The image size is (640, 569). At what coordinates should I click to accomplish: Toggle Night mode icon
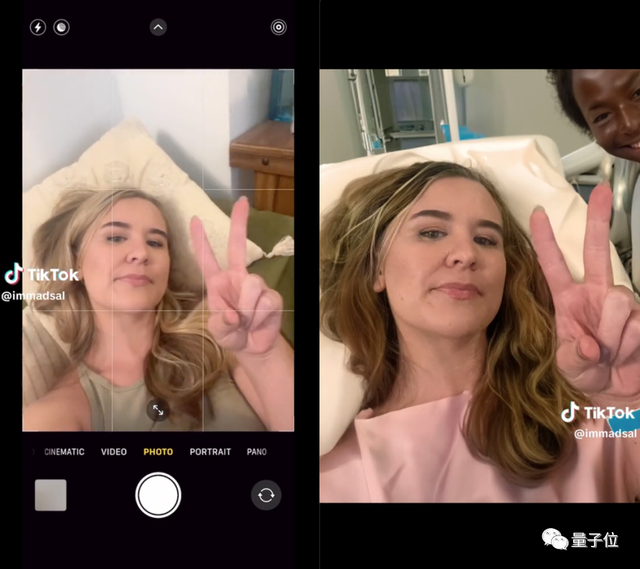coord(61,28)
